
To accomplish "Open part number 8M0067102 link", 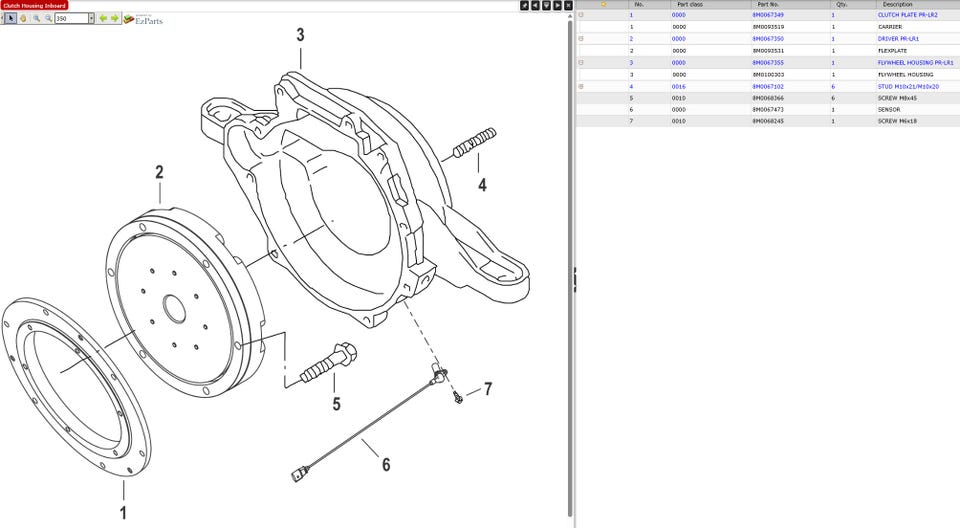I will [768, 86].
